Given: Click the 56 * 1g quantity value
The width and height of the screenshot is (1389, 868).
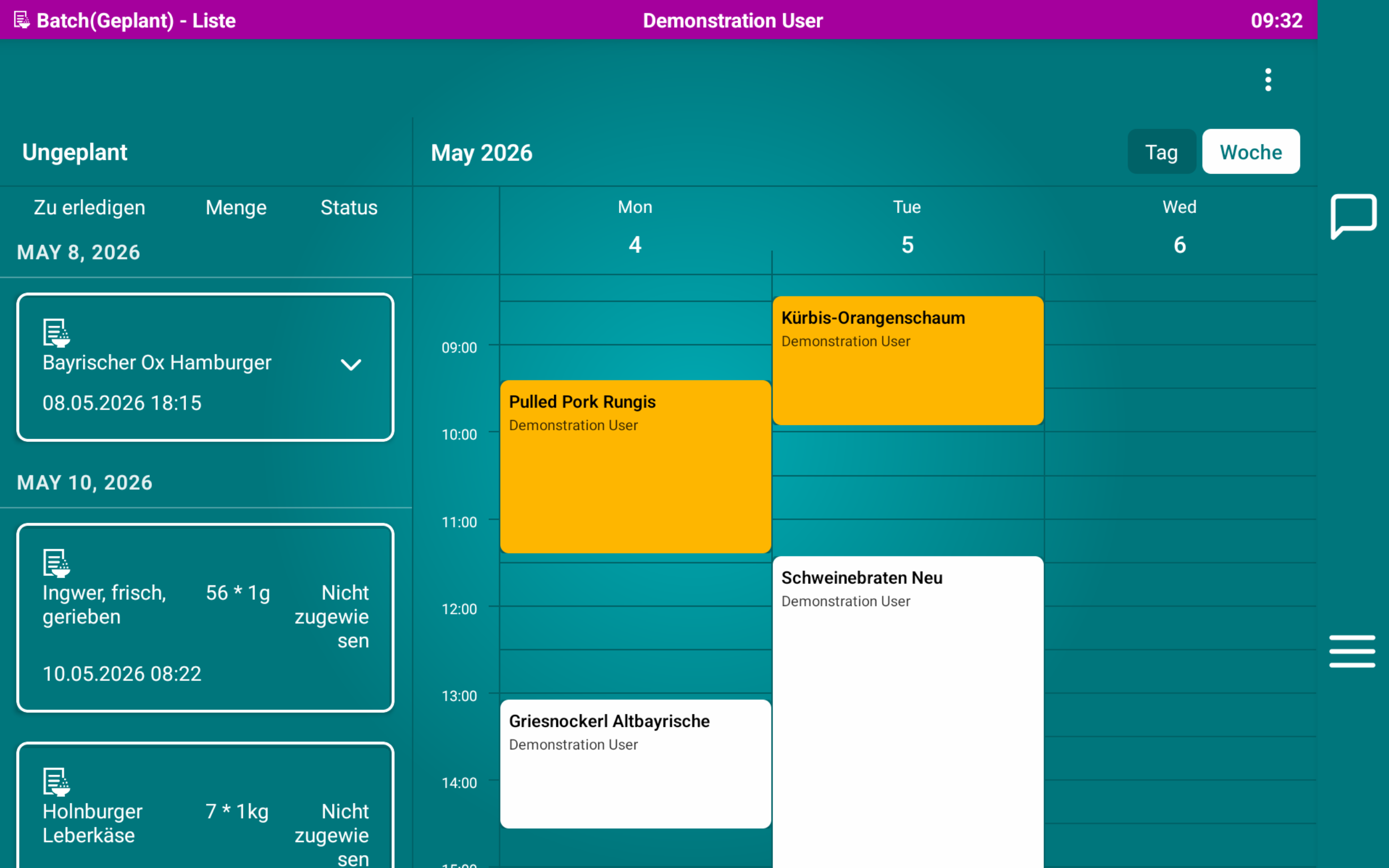Looking at the screenshot, I should click(238, 592).
